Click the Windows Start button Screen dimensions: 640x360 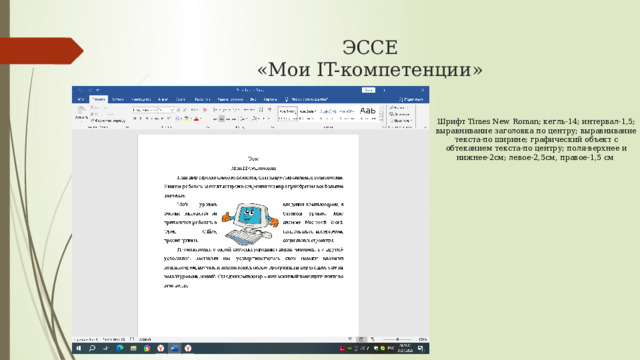(79, 348)
